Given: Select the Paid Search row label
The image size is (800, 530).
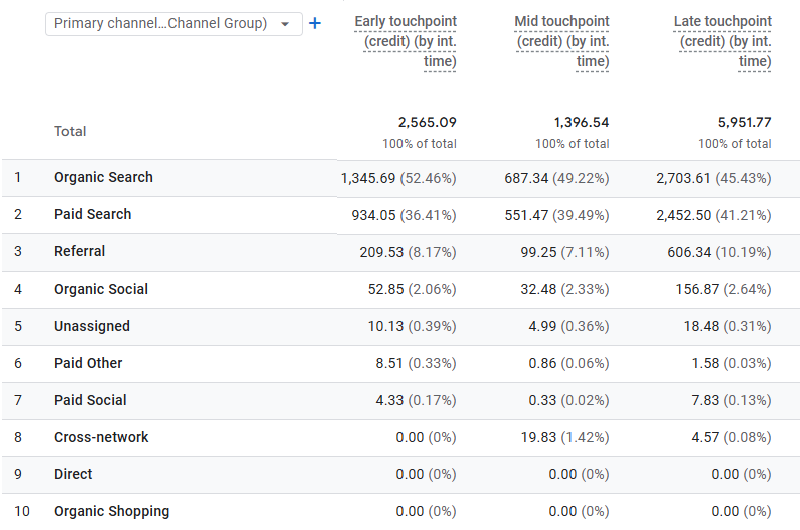Looking at the screenshot, I should click(92, 214).
